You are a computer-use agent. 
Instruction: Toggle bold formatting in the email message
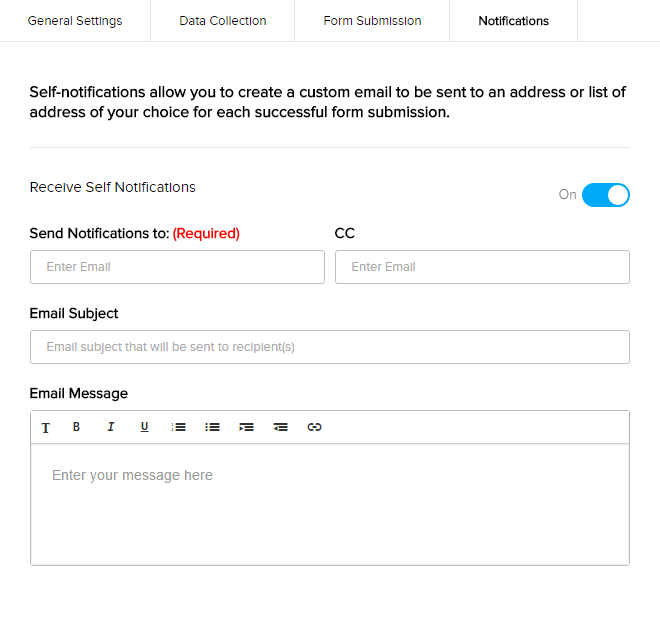(x=76, y=427)
